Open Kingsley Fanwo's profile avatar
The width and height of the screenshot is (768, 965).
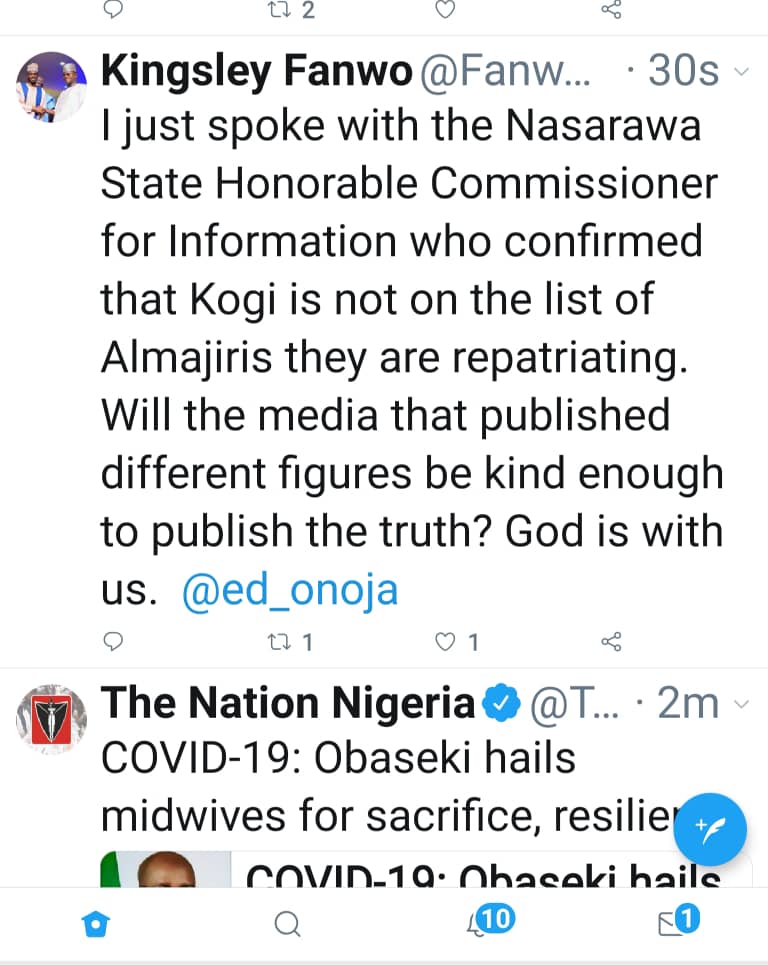[51, 87]
